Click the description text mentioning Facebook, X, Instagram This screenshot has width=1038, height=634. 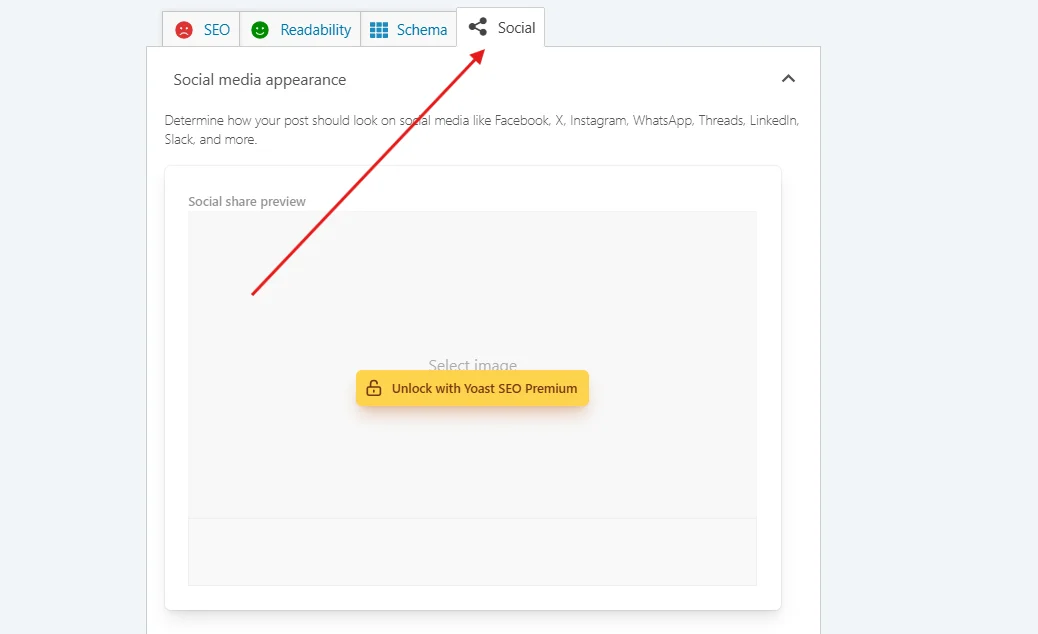(482, 130)
